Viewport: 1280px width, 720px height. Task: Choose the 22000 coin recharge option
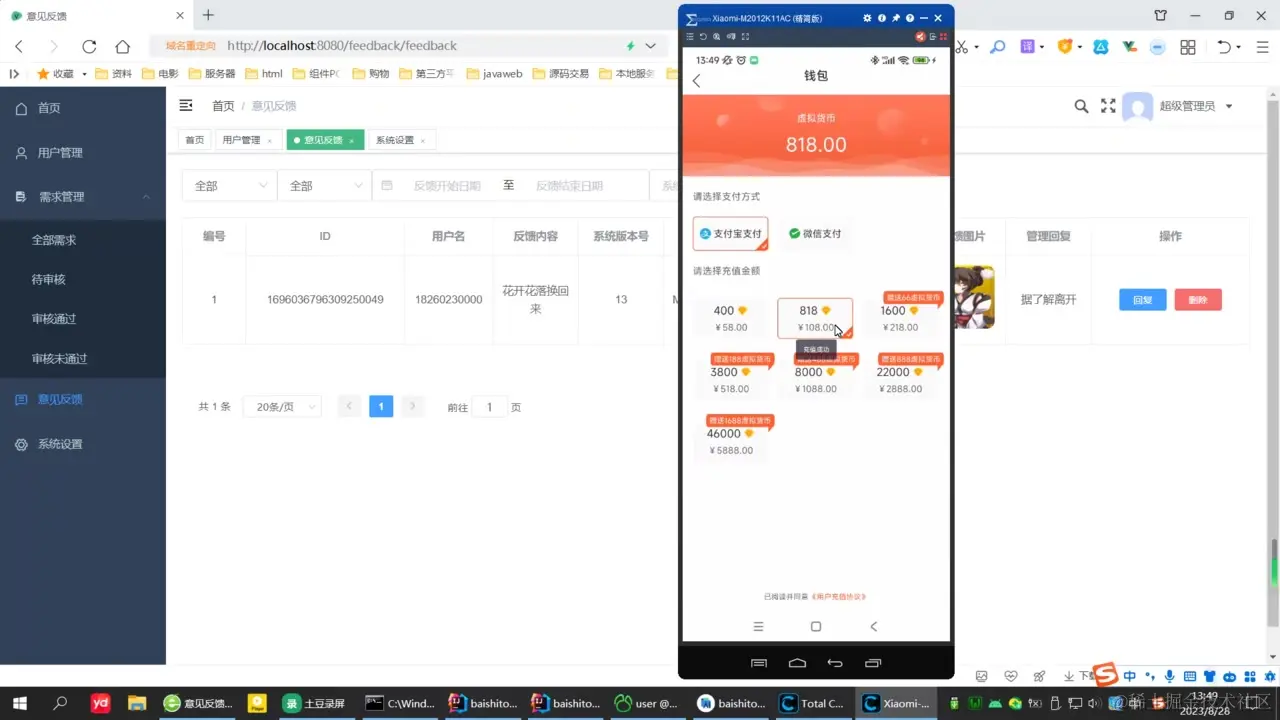point(899,380)
